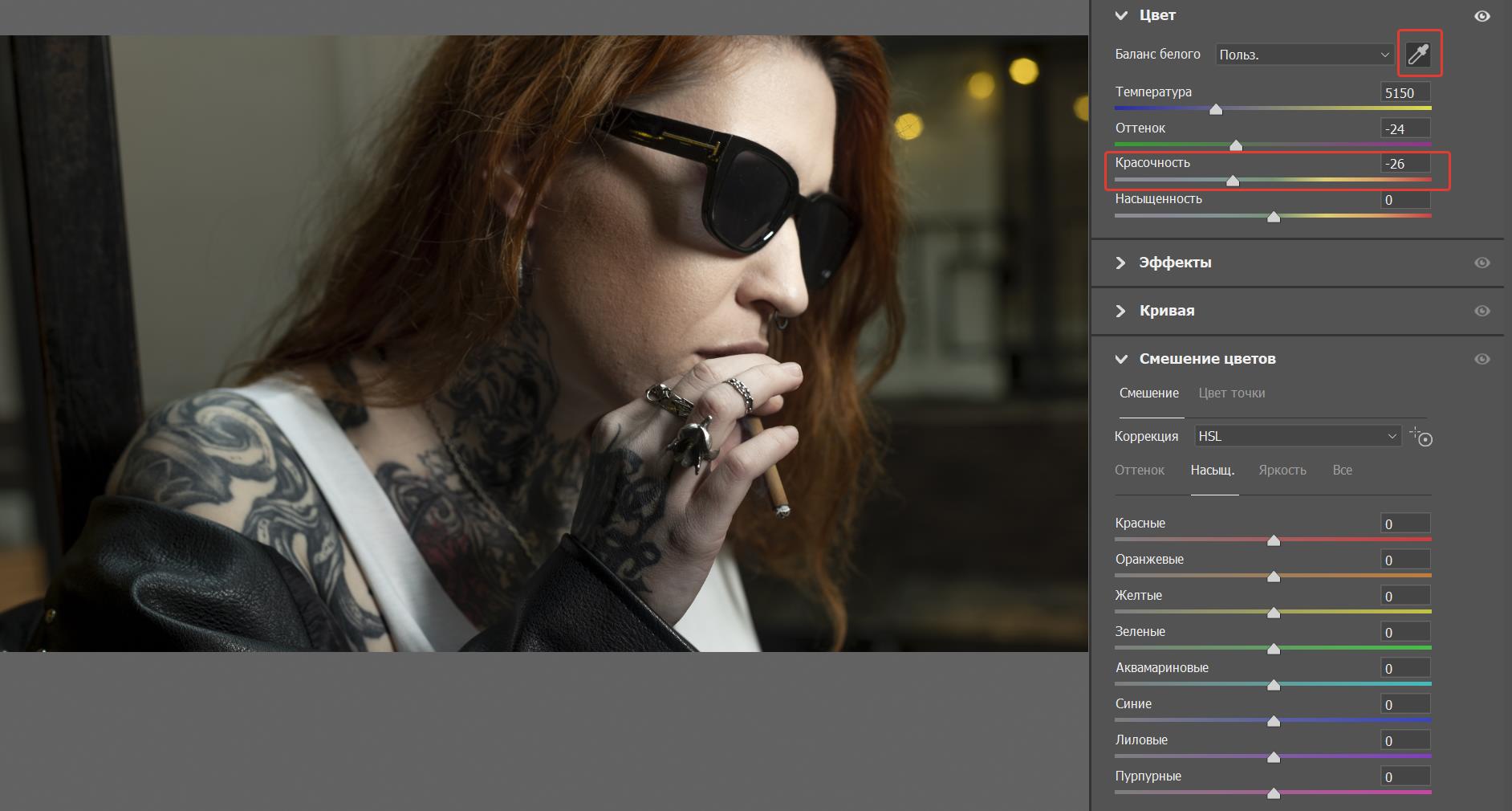Collapse the Цвет section

(x=1121, y=15)
